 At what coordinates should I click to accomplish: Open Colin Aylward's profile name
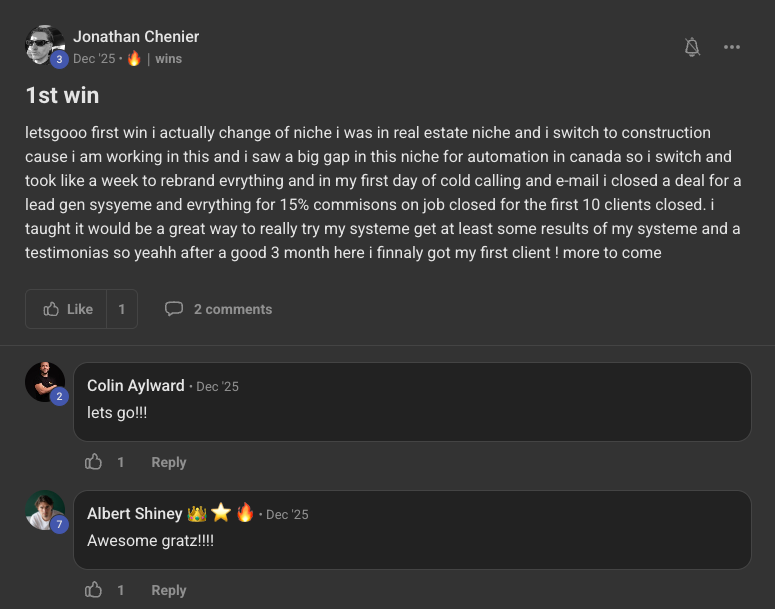[x=136, y=386]
